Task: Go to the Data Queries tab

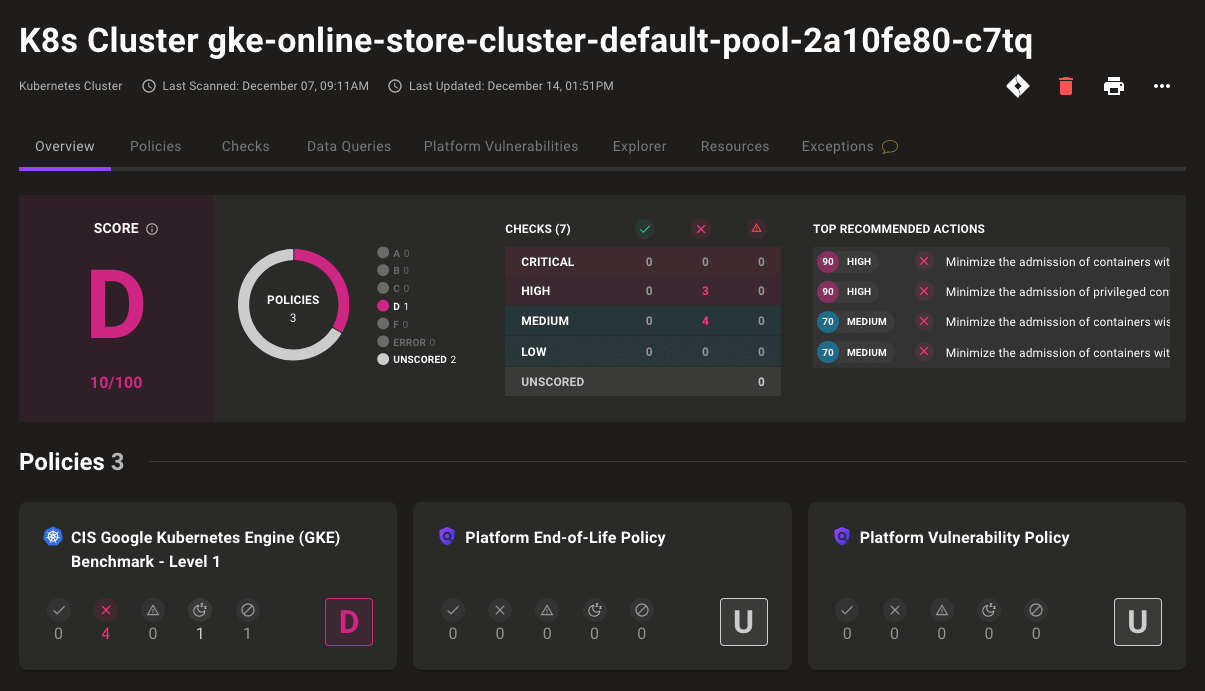Action: pyautogui.click(x=348, y=146)
